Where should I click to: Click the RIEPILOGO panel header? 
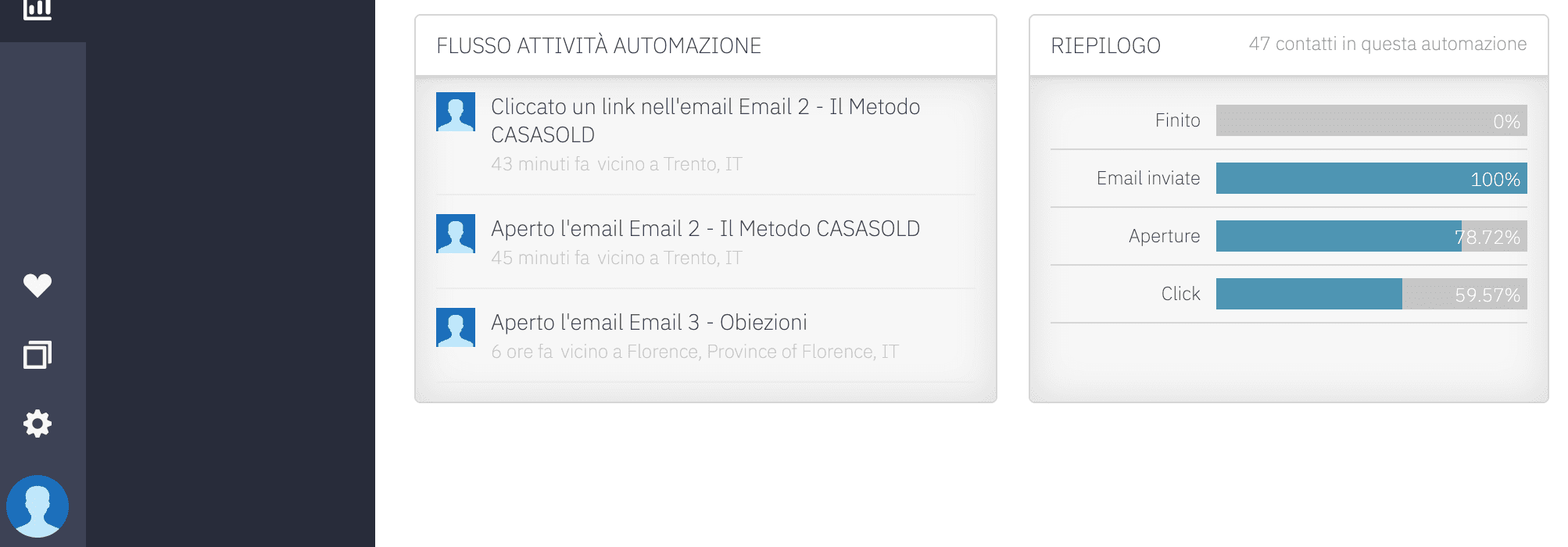coord(1105,45)
